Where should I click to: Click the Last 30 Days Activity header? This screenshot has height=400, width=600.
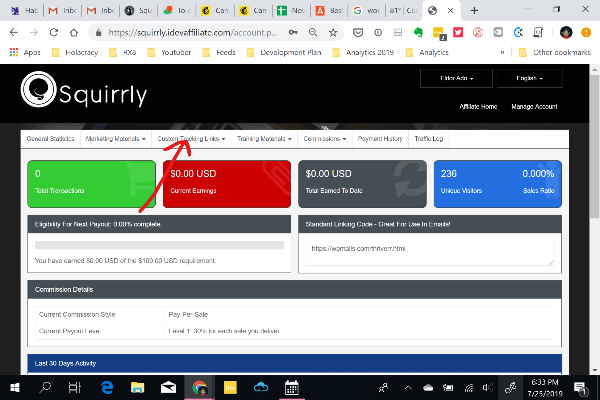pyautogui.click(x=294, y=363)
